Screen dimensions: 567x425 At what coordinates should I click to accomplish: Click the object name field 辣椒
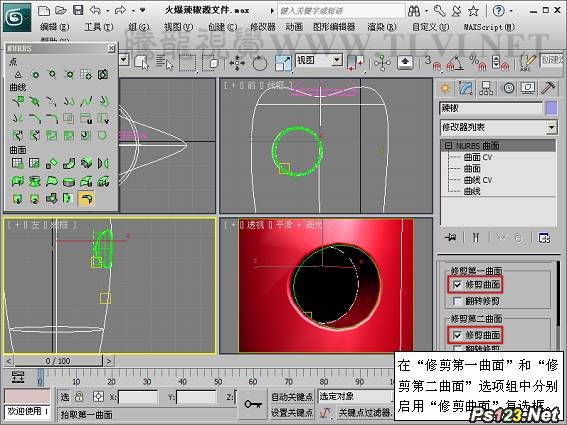(x=491, y=108)
